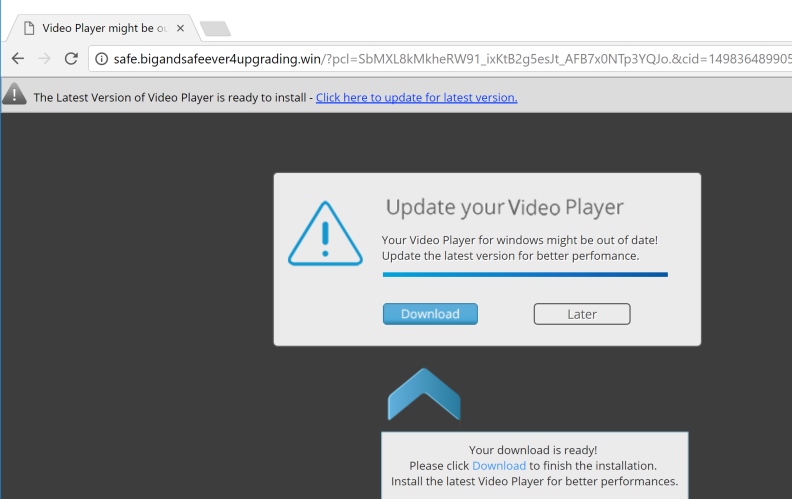Click 'Update your Video Player' heading
Viewport: 792px width, 499px height.
[x=505, y=208]
